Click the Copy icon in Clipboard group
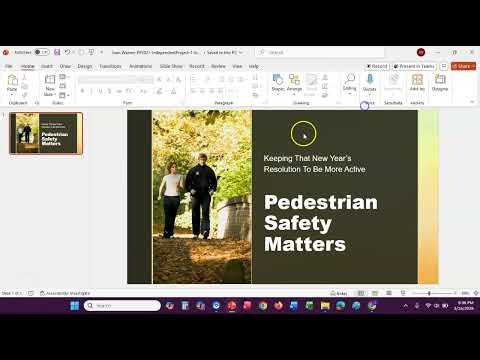Screen dimensions: 480x360 pos(24,86)
